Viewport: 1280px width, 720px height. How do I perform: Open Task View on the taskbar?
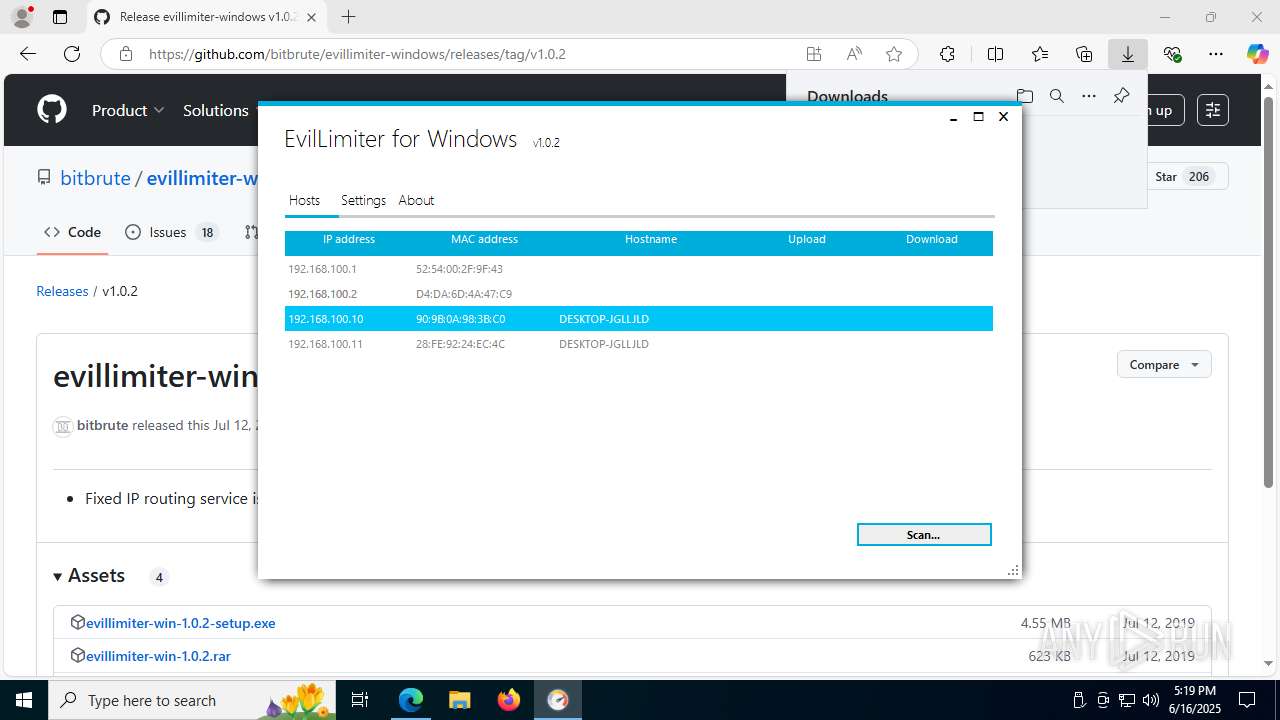[x=361, y=700]
